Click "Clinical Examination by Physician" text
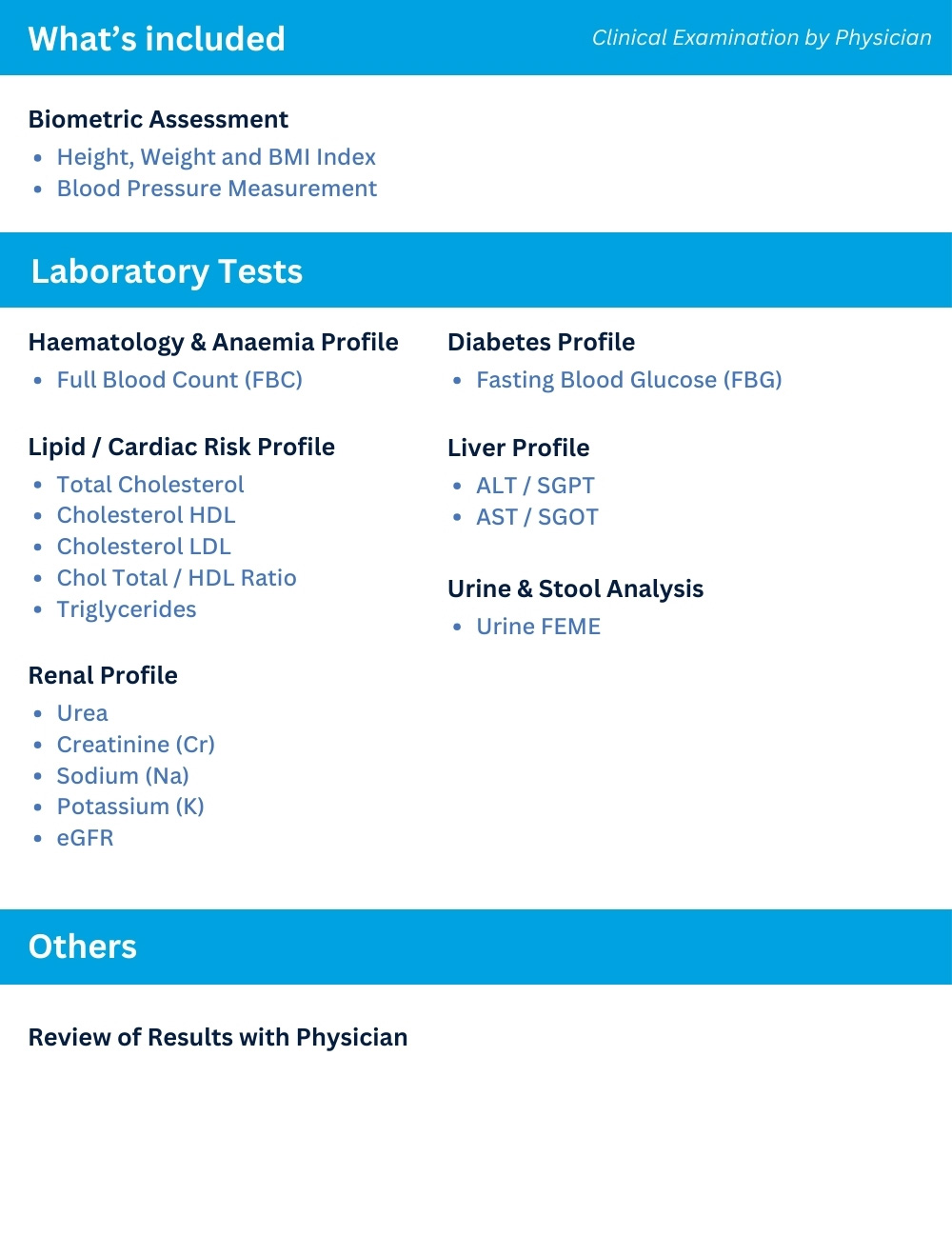Viewport: 952px width, 1236px height. (762, 38)
